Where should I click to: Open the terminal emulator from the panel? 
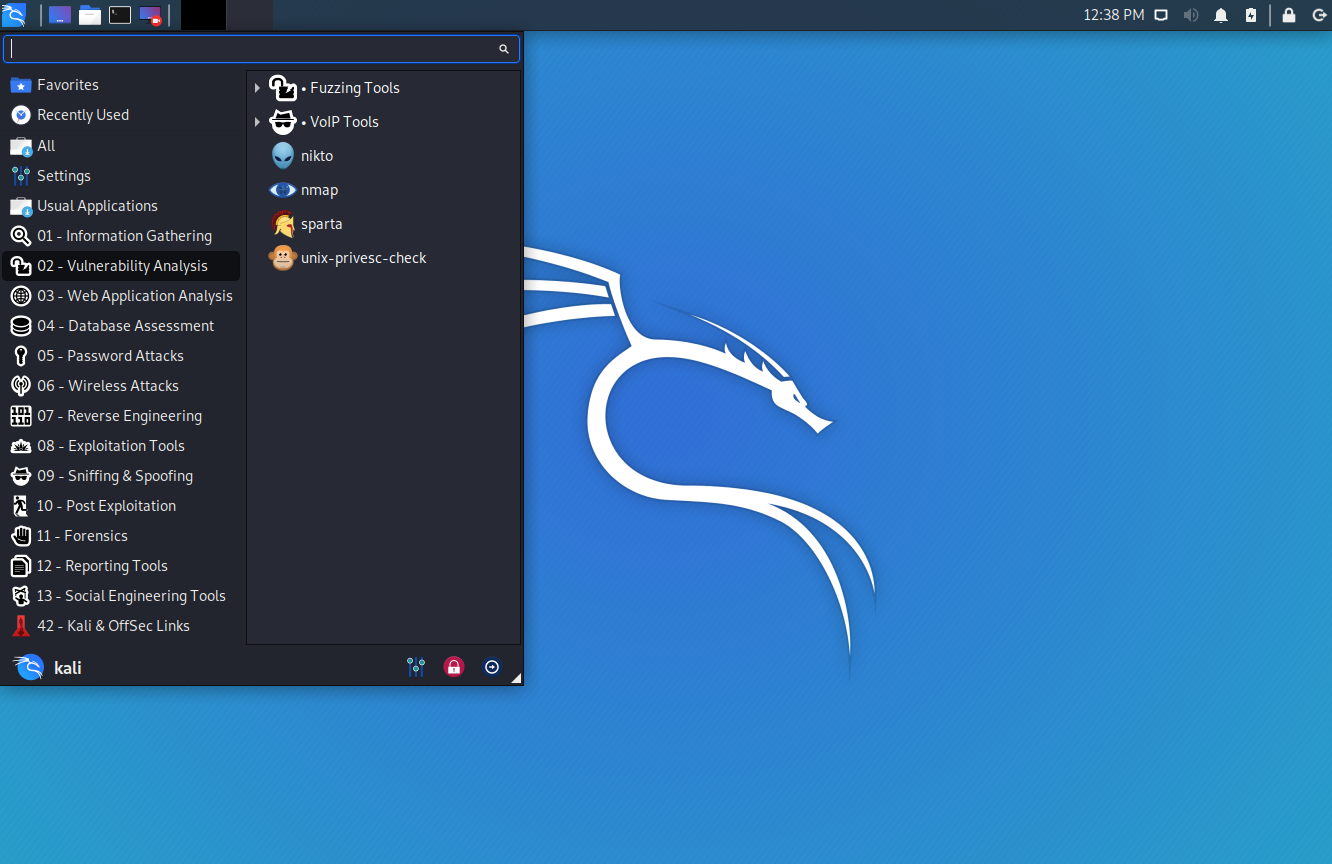tap(120, 15)
